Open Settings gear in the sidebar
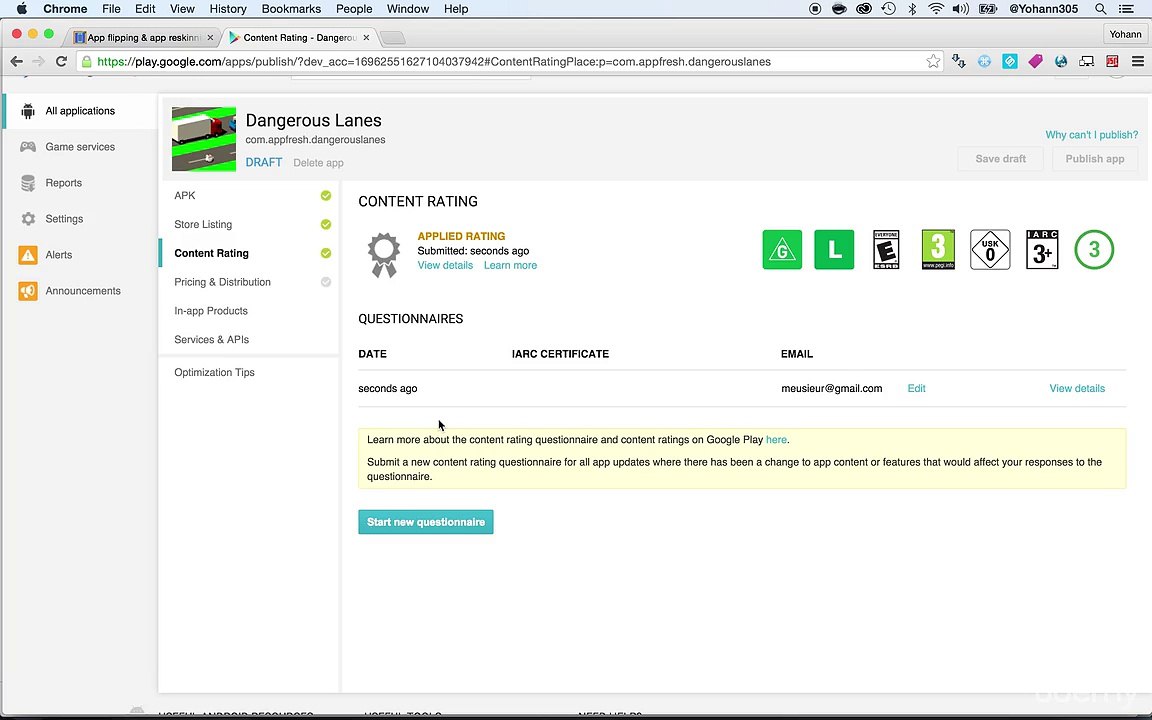Screen dimensions: 1152x720 pos(28,219)
